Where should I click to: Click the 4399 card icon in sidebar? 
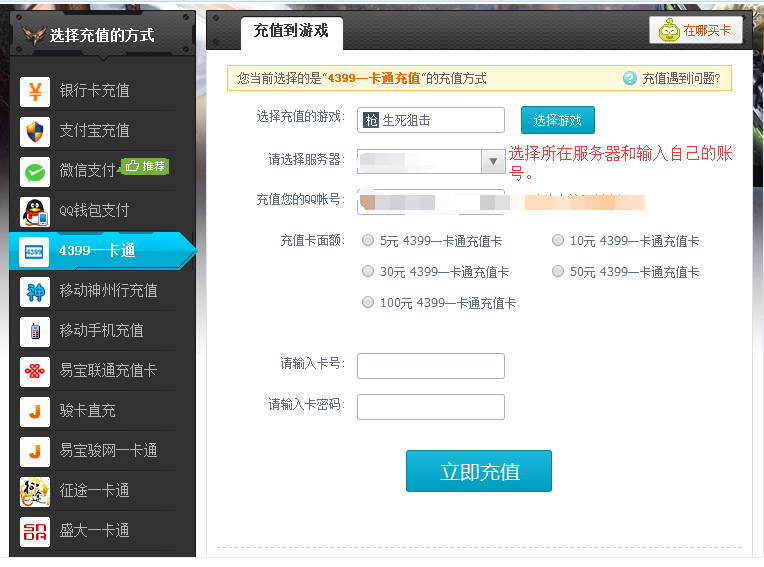coord(34,251)
